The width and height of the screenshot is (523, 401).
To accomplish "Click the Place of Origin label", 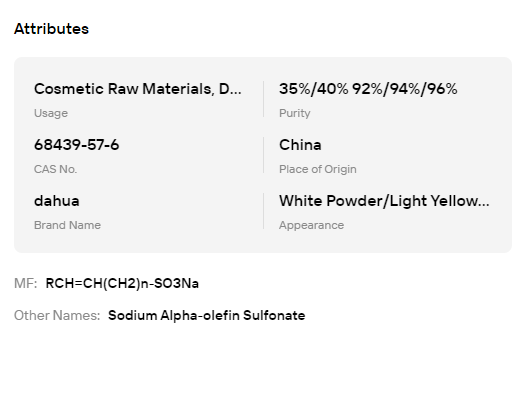I will tap(318, 169).
